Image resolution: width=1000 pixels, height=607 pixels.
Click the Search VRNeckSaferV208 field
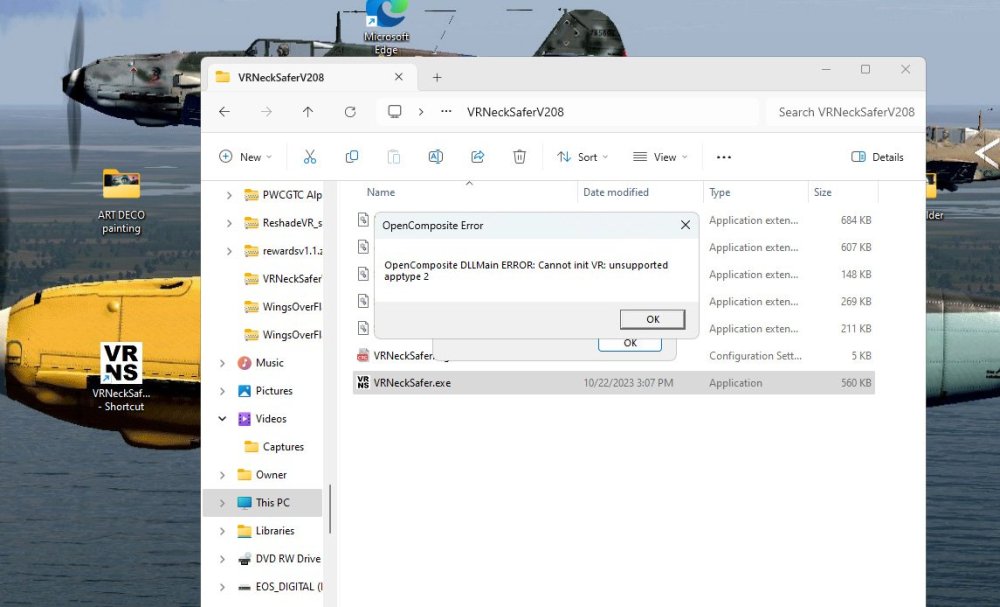click(845, 112)
